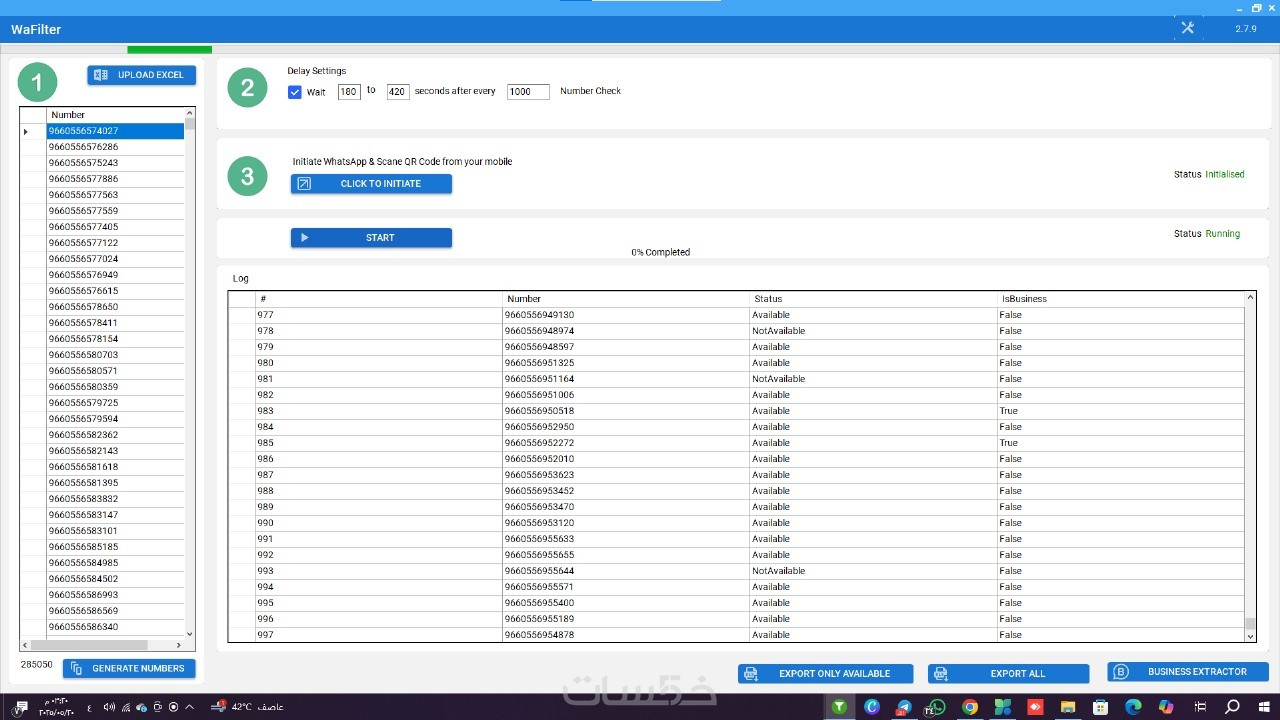Viewport: 1280px width, 720px height.
Task: Click the log table scrollbar thumb
Action: (x=1250, y=625)
